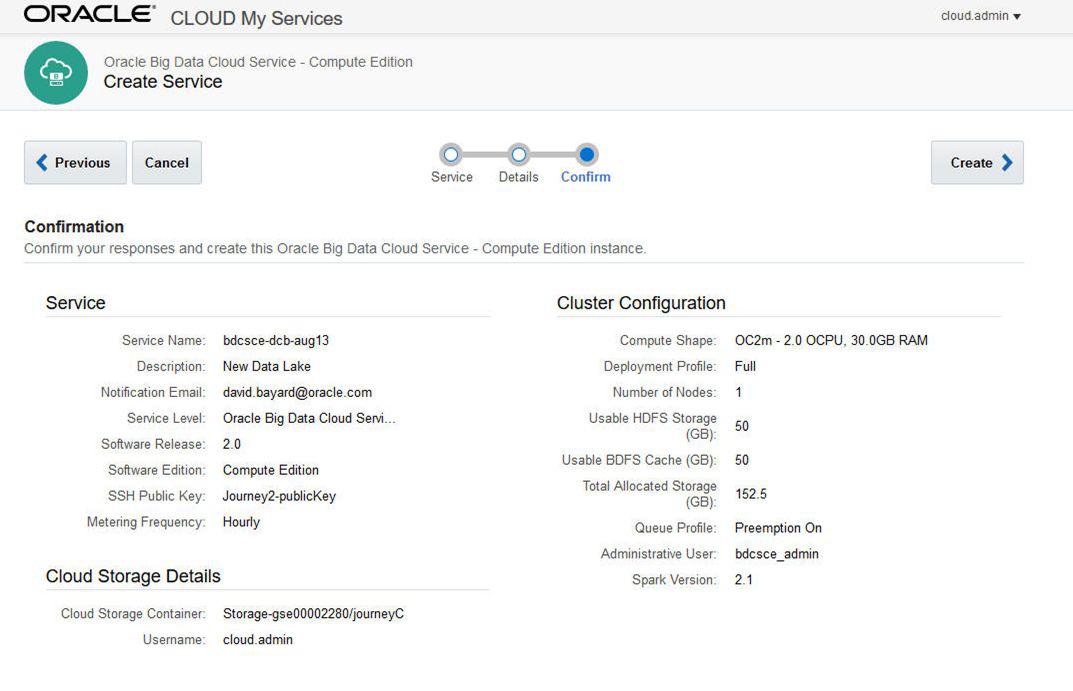
Task: Click the Oracle logo
Action: pos(90,14)
